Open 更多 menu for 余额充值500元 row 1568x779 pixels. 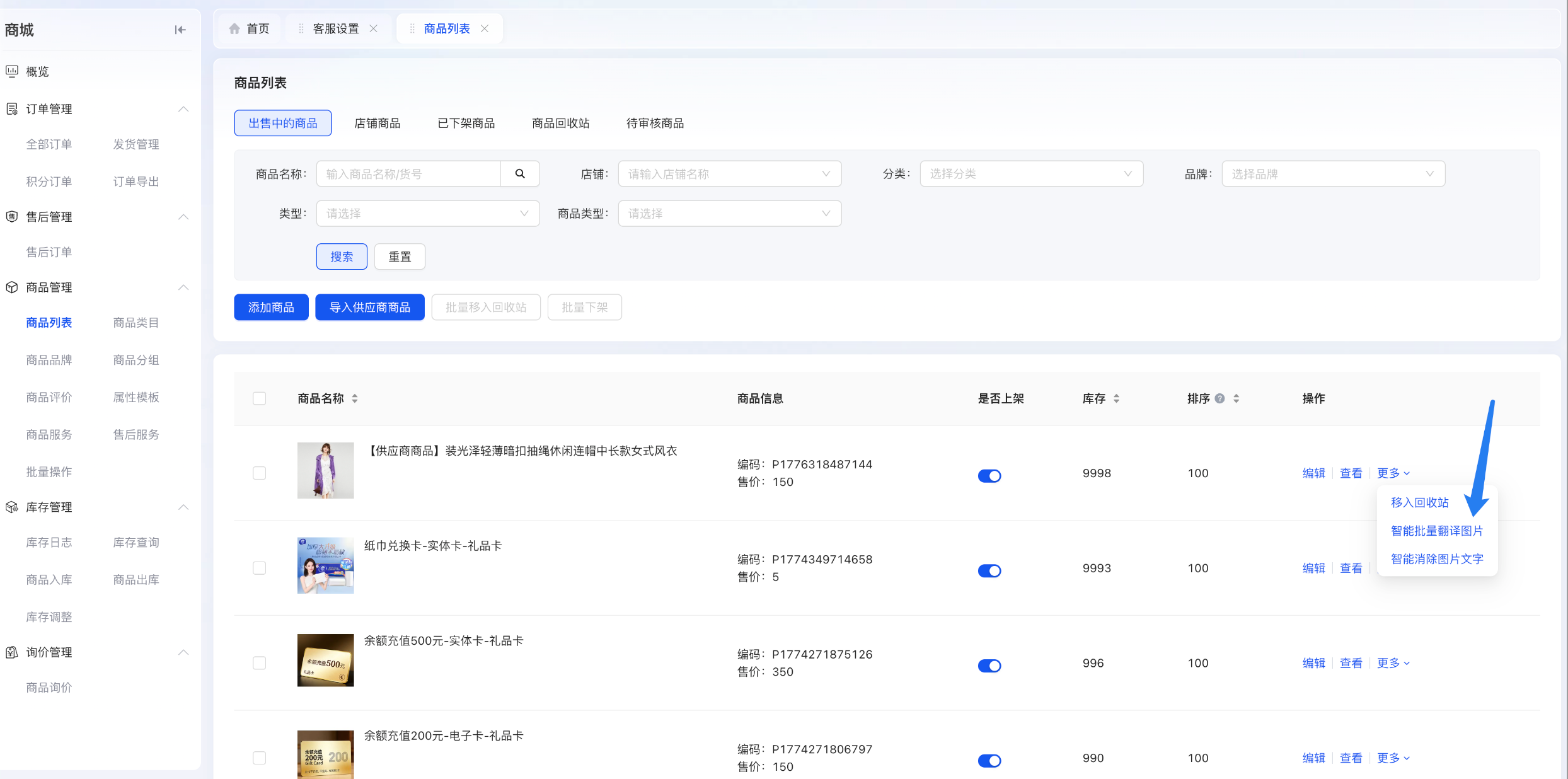(1393, 663)
